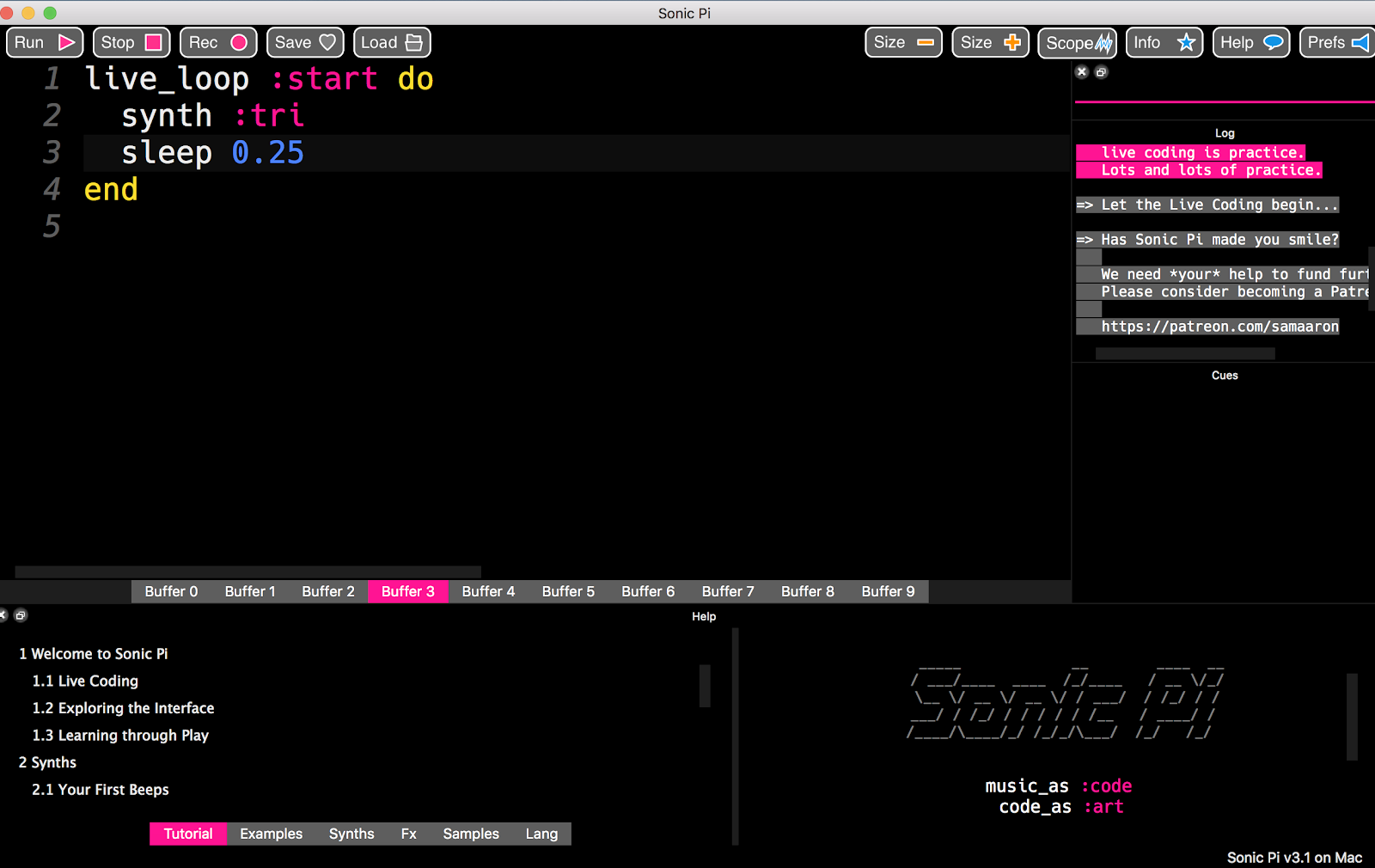Switch to Buffer 2 tab
The image size is (1375, 868).
click(328, 591)
